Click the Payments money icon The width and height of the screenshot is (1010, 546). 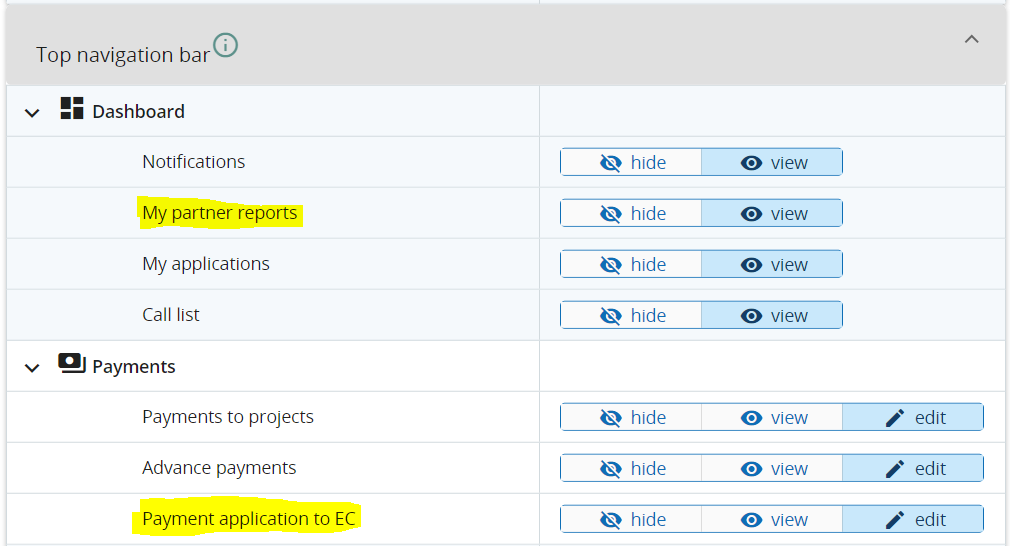point(71,364)
